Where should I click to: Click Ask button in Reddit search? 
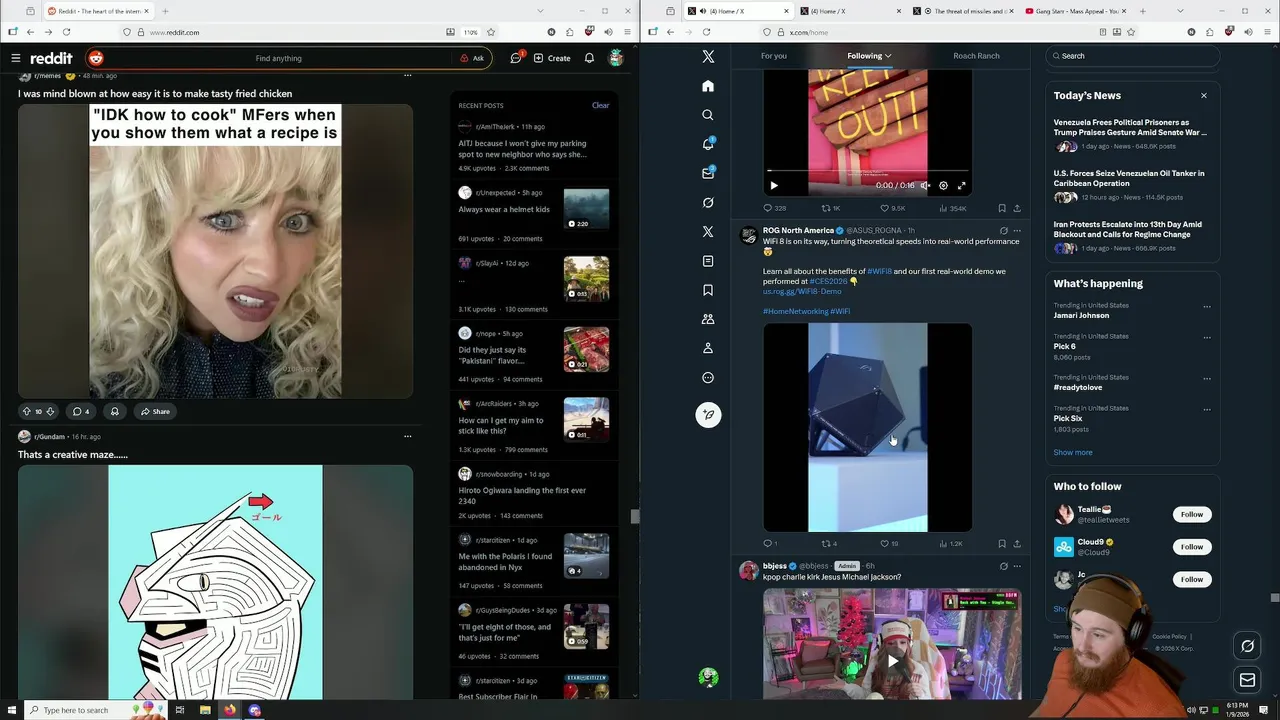[x=472, y=58]
